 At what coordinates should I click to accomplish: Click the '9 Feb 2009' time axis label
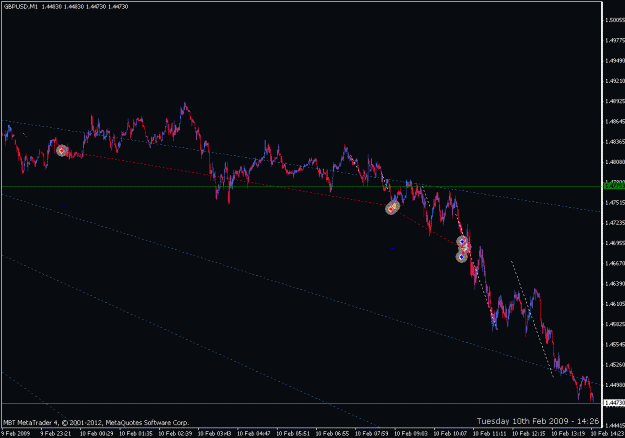(16, 434)
